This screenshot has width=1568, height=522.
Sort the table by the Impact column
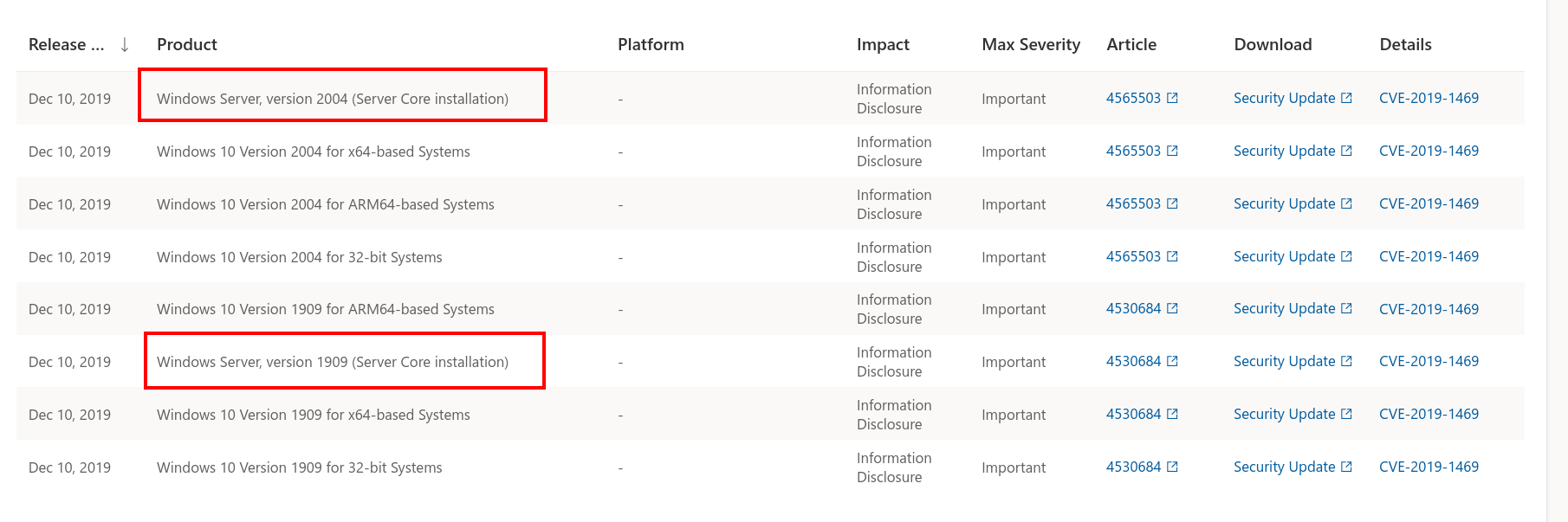(x=882, y=44)
